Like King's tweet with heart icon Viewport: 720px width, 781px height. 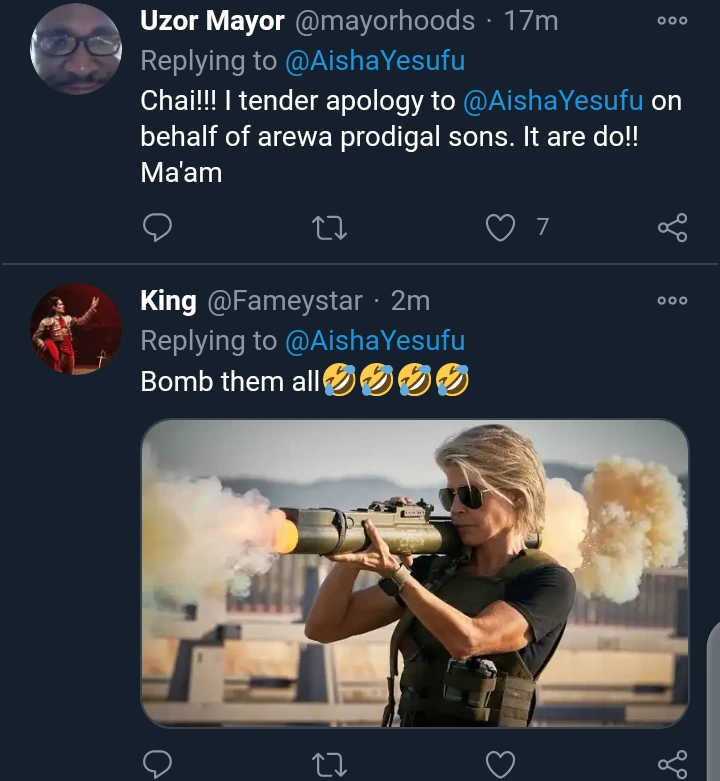pyautogui.click(x=499, y=765)
